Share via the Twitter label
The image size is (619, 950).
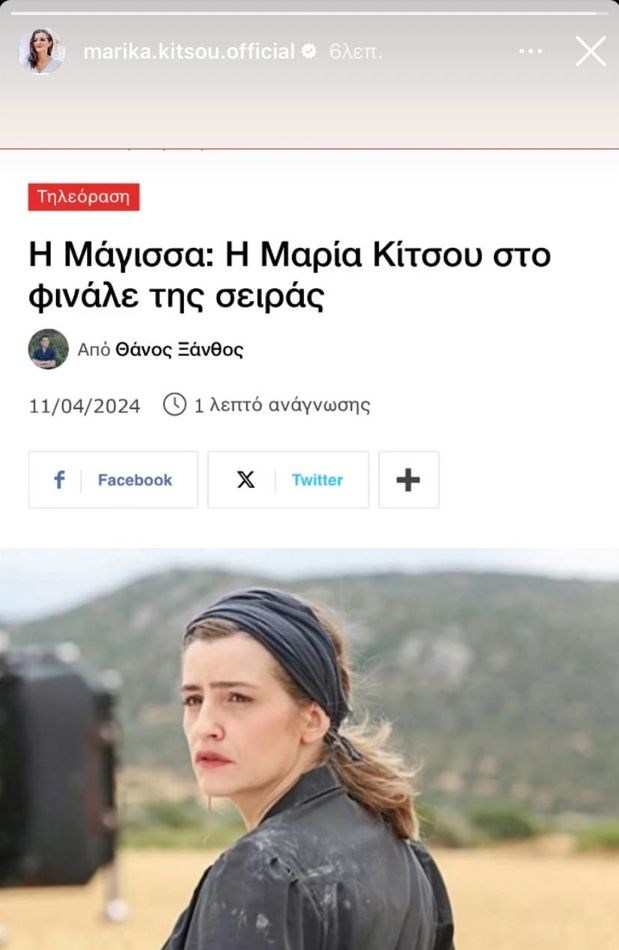tap(317, 480)
